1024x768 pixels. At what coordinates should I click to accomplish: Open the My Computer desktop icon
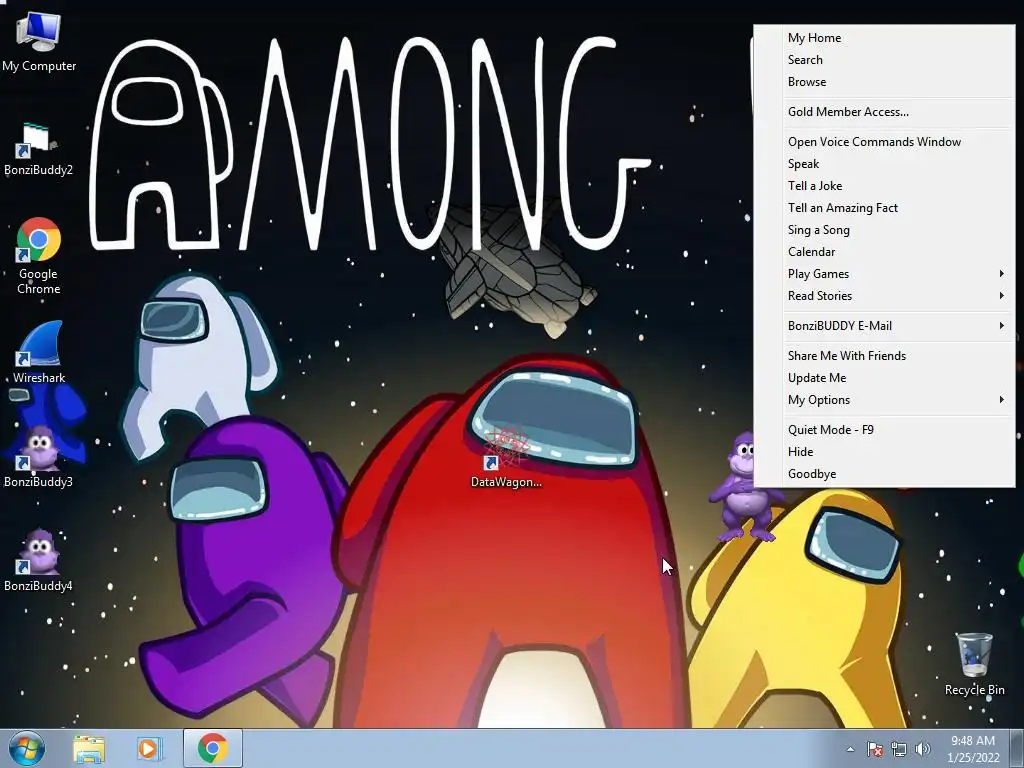(39, 42)
